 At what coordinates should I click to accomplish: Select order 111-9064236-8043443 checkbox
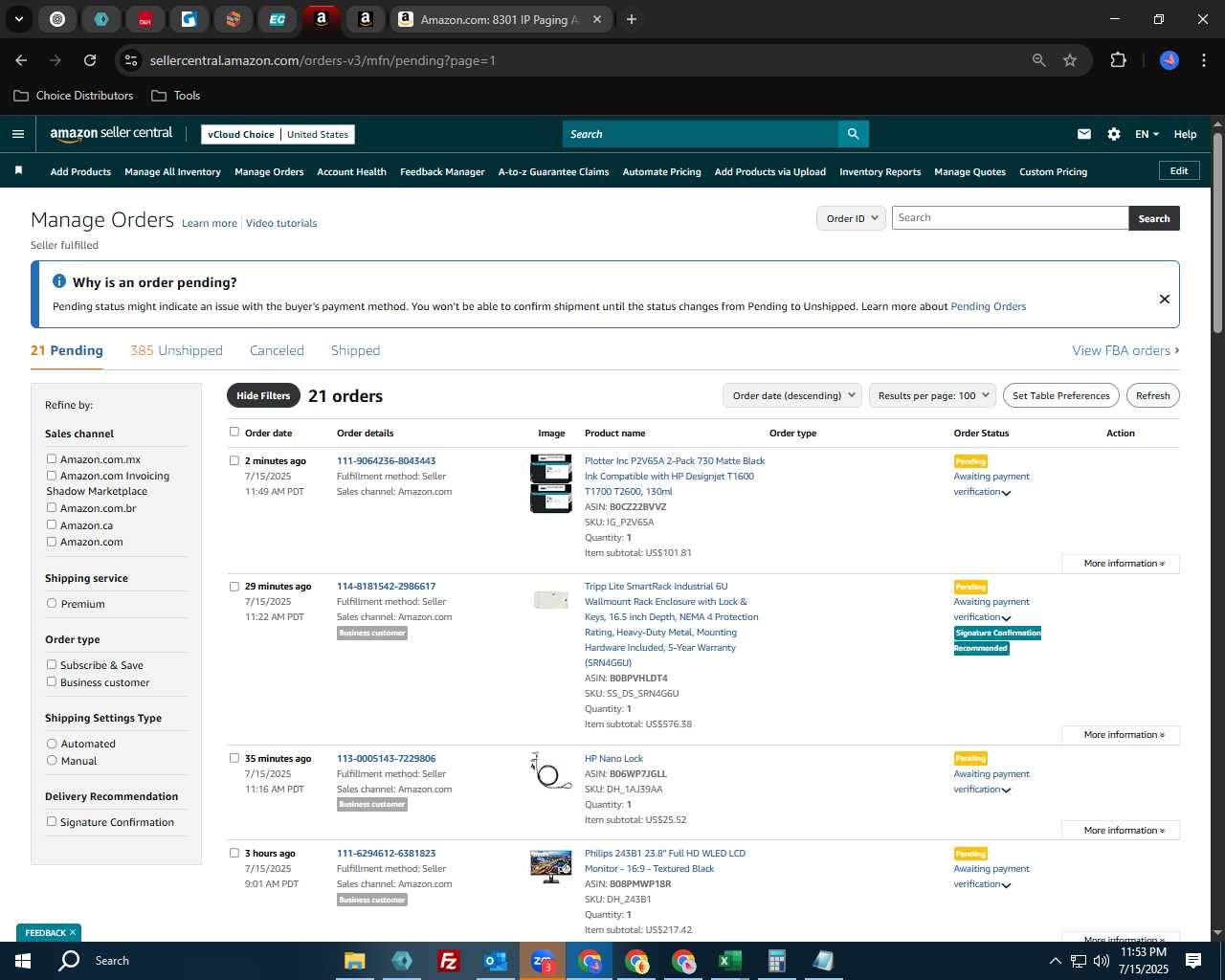click(234, 460)
